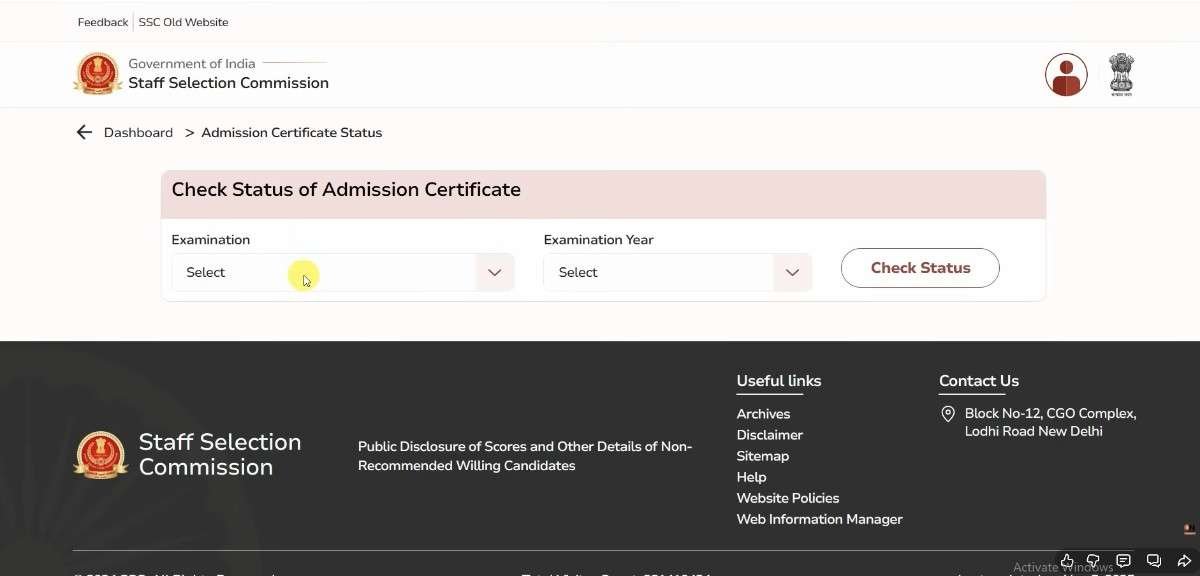This screenshot has height=576, width=1200.
Task: Click the thumbs up icon
Action: pyautogui.click(x=1067, y=561)
